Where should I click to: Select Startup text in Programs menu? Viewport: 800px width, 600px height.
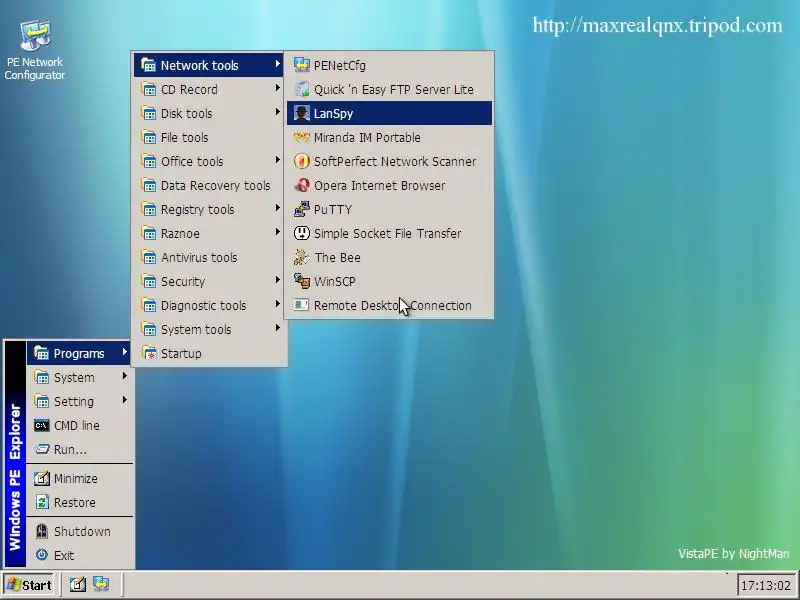(181, 354)
